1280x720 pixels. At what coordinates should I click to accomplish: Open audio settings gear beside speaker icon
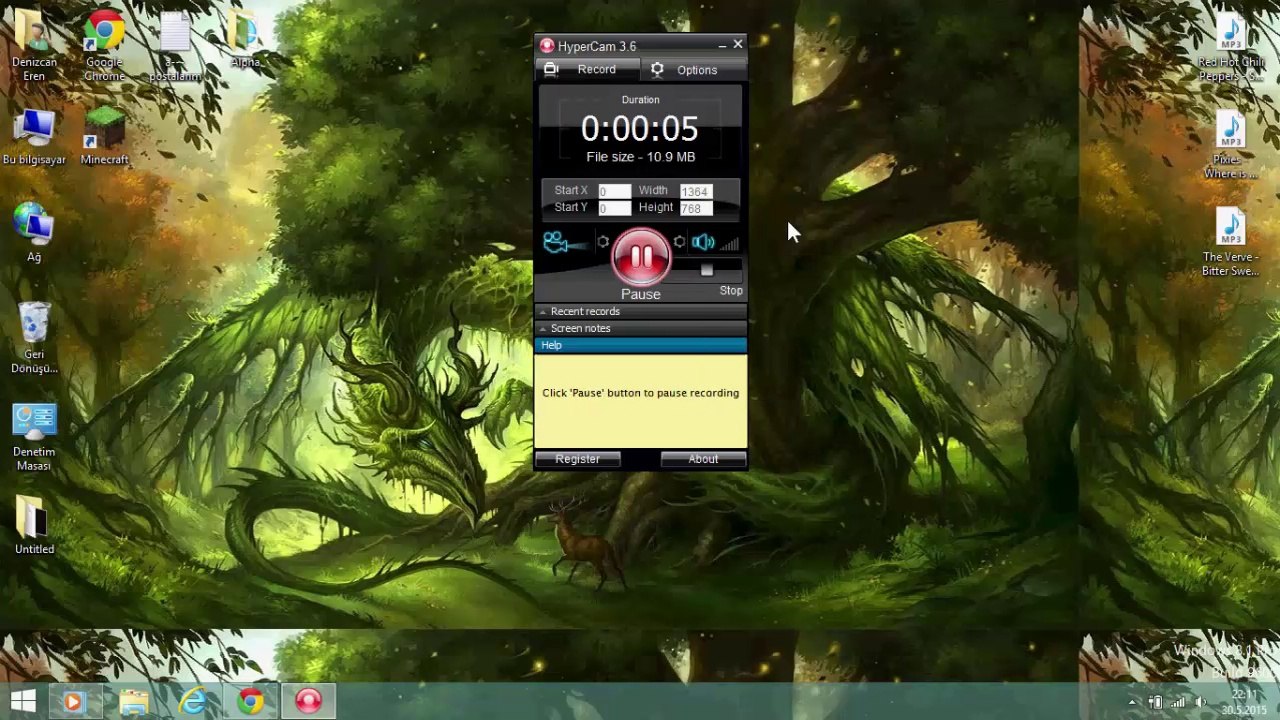[679, 242]
